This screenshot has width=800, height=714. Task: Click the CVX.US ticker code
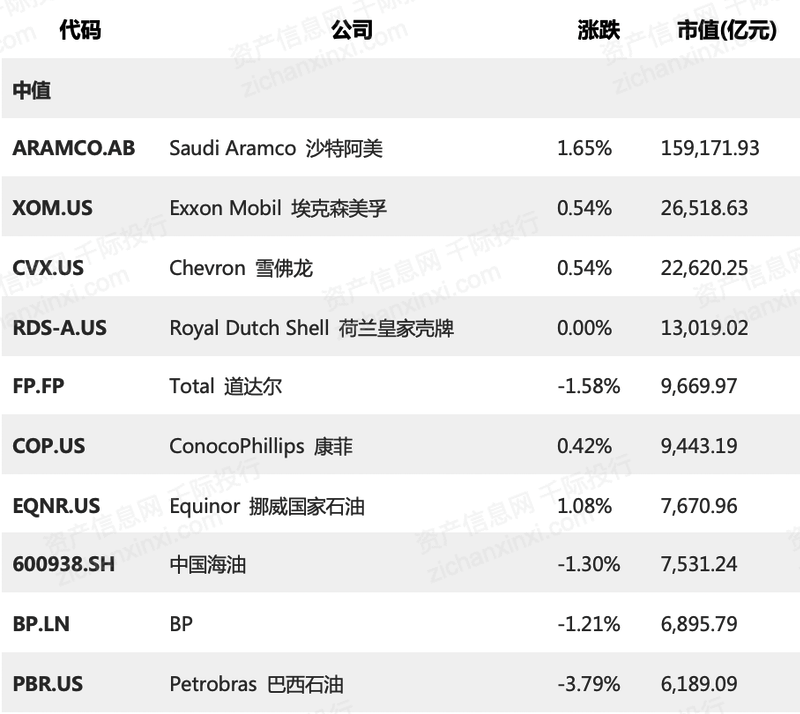[48, 268]
